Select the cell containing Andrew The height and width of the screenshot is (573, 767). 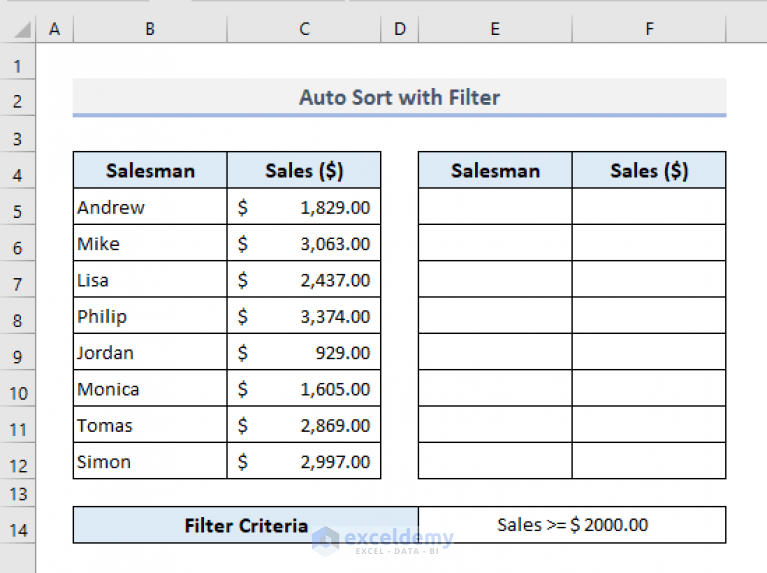point(150,207)
